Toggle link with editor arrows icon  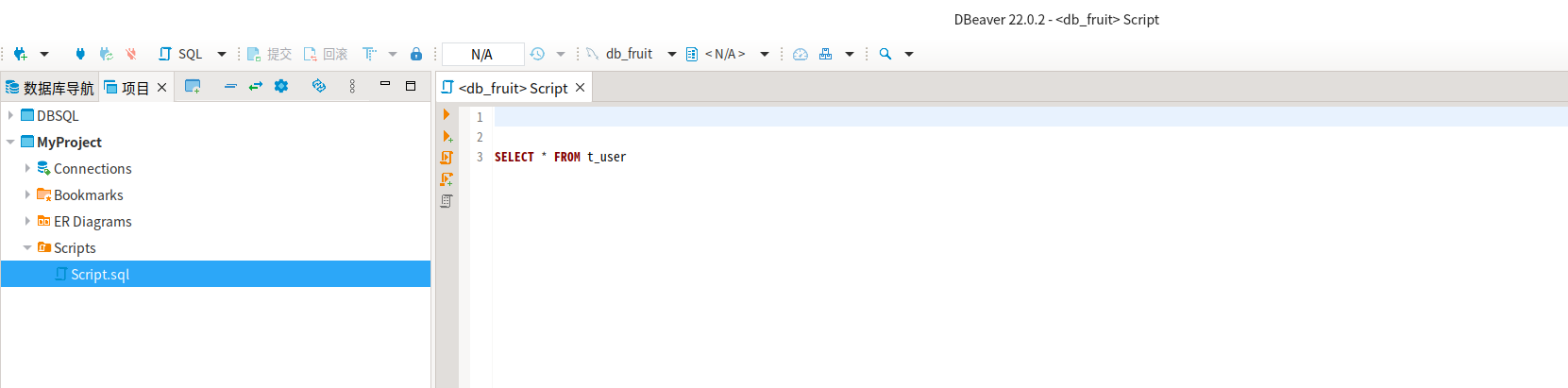pyautogui.click(x=256, y=86)
